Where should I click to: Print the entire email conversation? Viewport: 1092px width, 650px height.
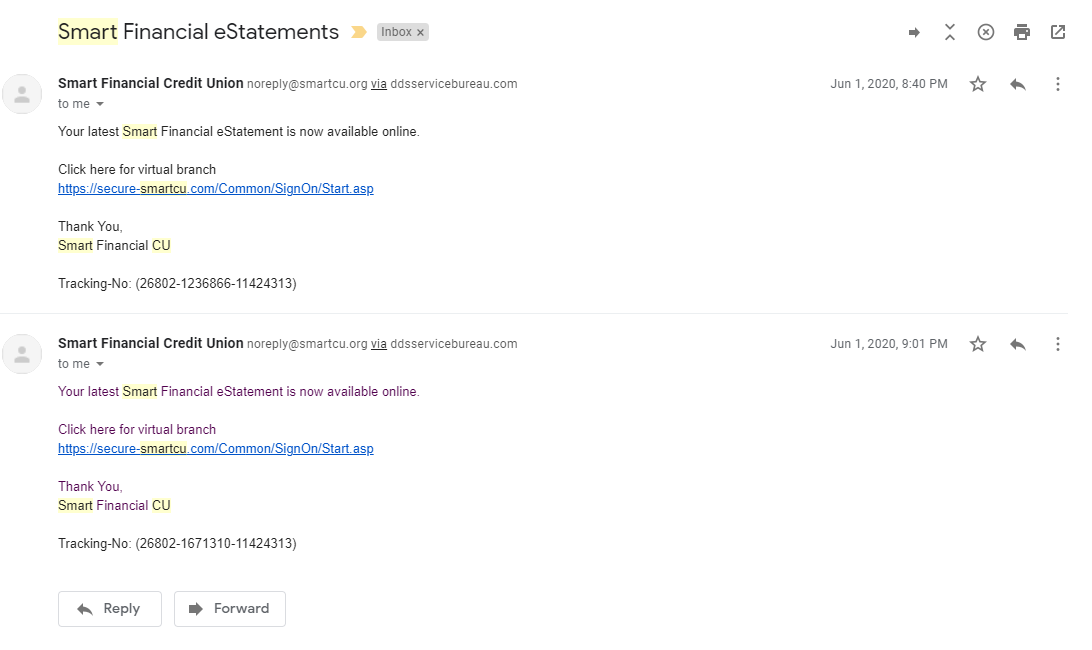click(1022, 32)
